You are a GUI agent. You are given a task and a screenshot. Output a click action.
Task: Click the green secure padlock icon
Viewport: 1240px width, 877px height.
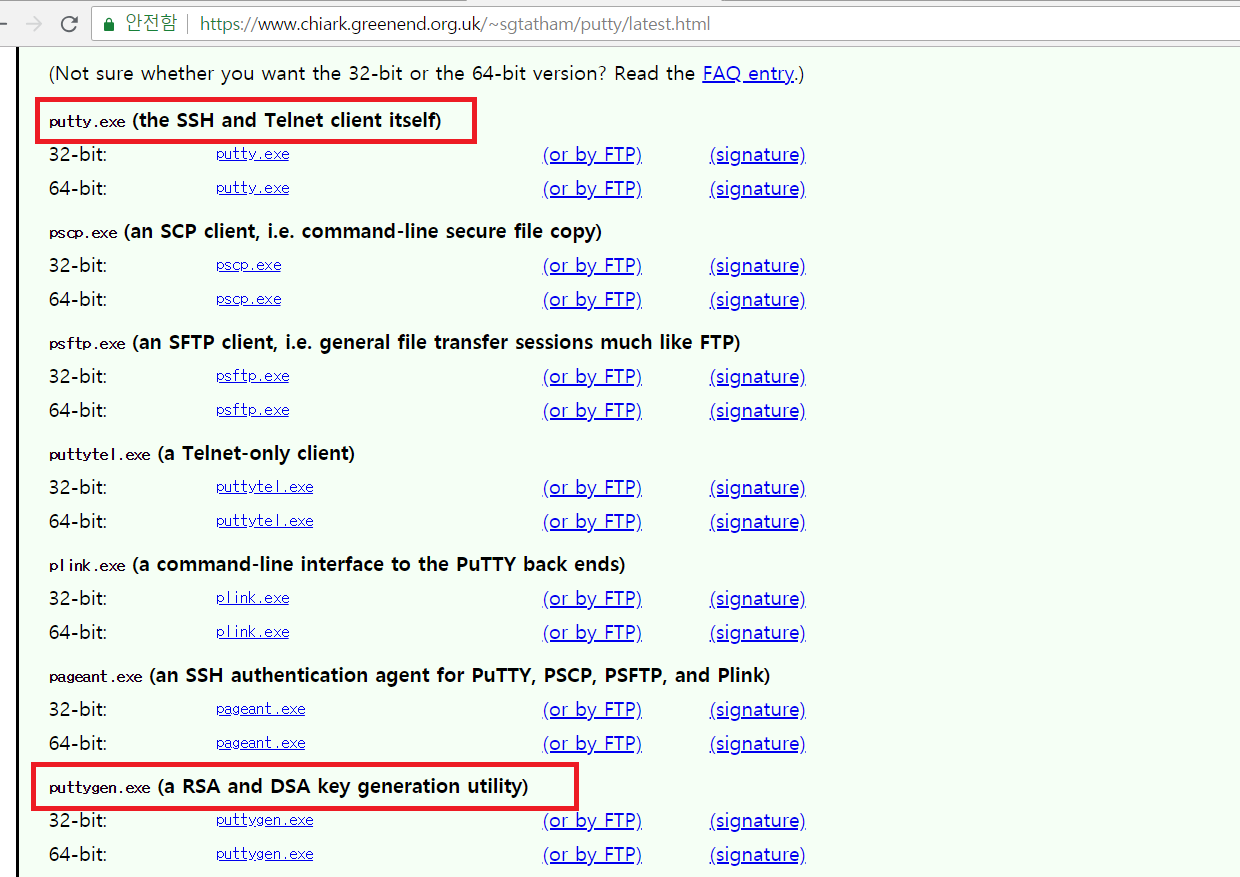tap(109, 23)
